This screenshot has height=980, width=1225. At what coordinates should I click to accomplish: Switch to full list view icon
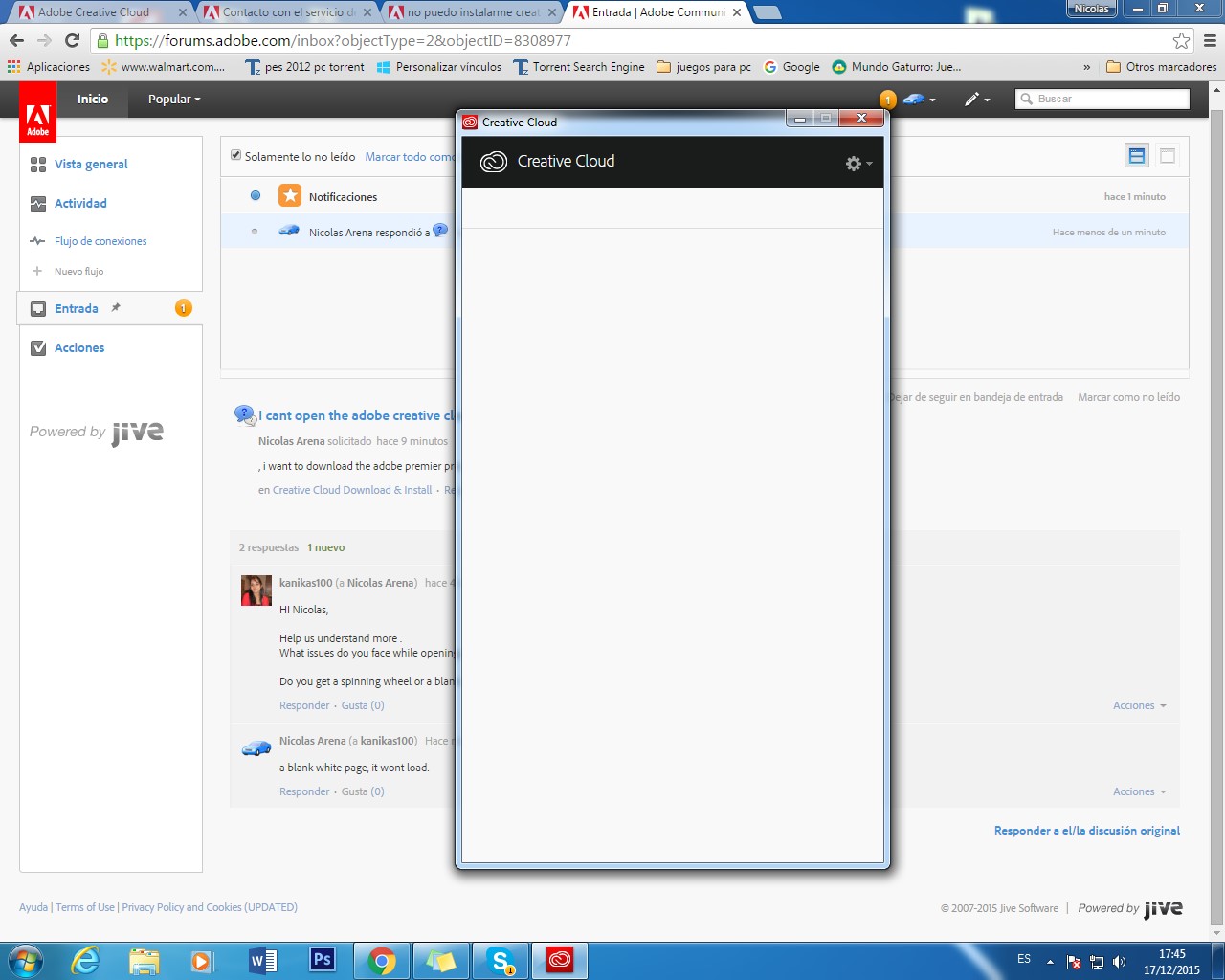tap(1168, 156)
